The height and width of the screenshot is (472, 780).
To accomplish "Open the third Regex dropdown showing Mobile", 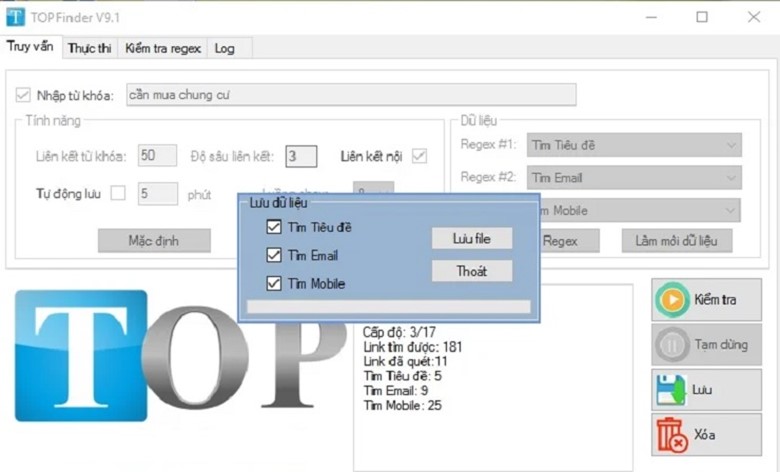I will 640,210.
